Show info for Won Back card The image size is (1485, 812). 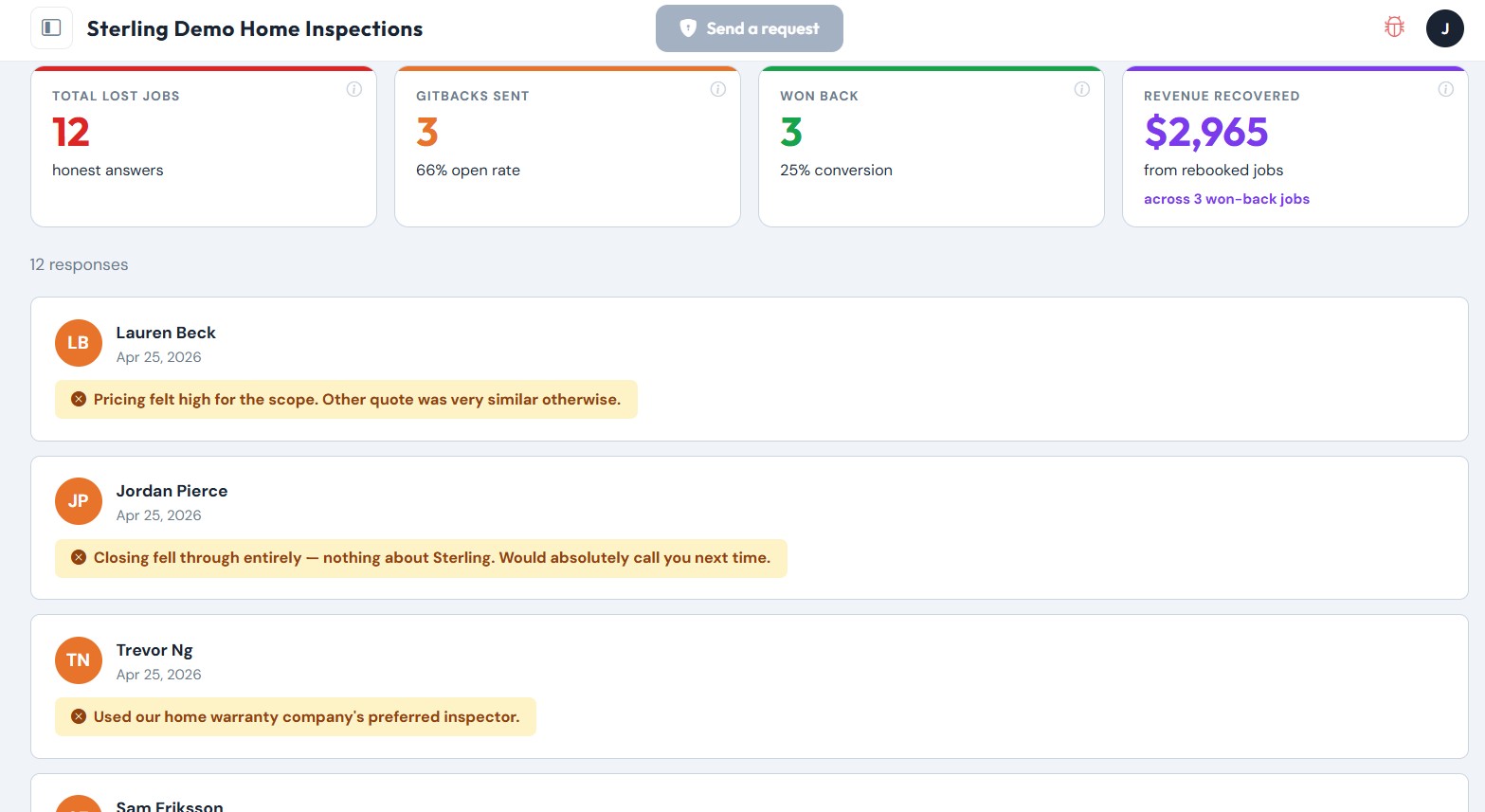coord(1081,89)
